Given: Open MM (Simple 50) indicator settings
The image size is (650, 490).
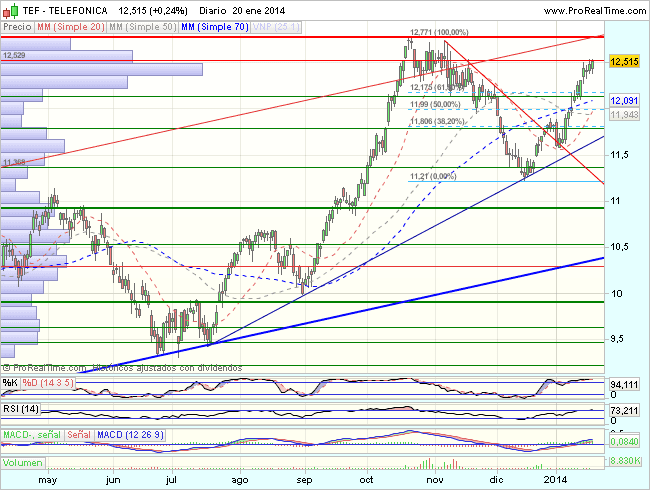Looking at the screenshot, I should pos(143,27).
